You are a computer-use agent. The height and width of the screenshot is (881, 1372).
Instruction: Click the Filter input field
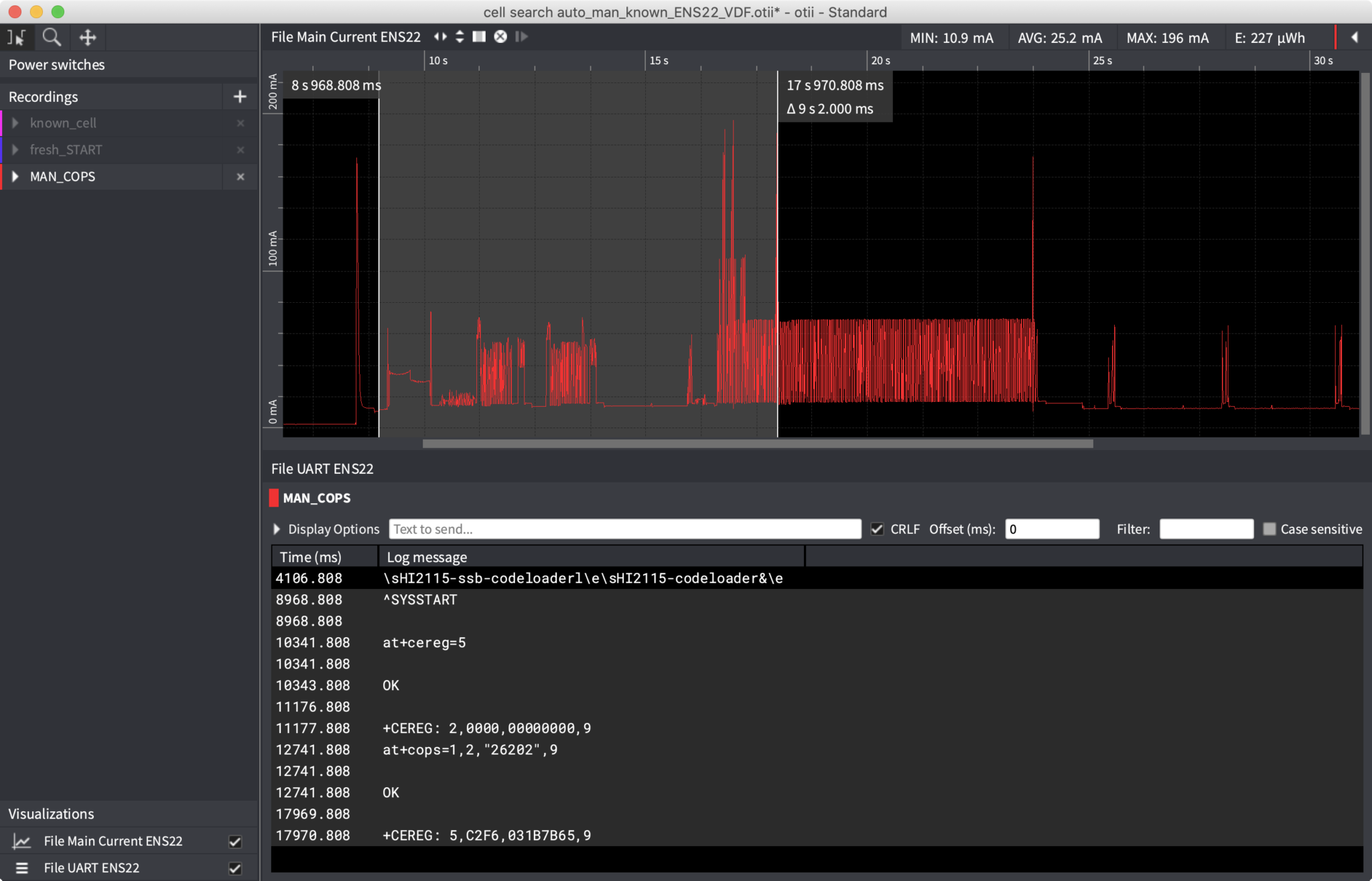pyautogui.click(x=1206, y=529)
